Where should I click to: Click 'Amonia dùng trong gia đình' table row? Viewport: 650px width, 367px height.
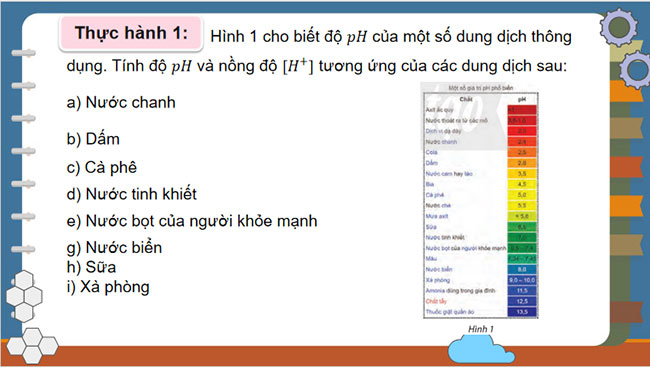[460, 290]
